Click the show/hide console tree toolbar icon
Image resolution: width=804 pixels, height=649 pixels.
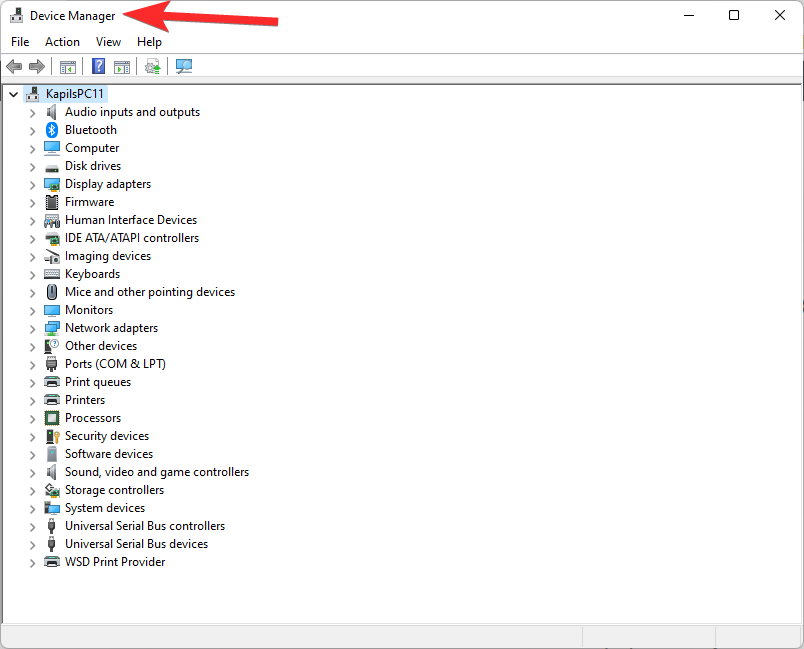tap(68, 67)
